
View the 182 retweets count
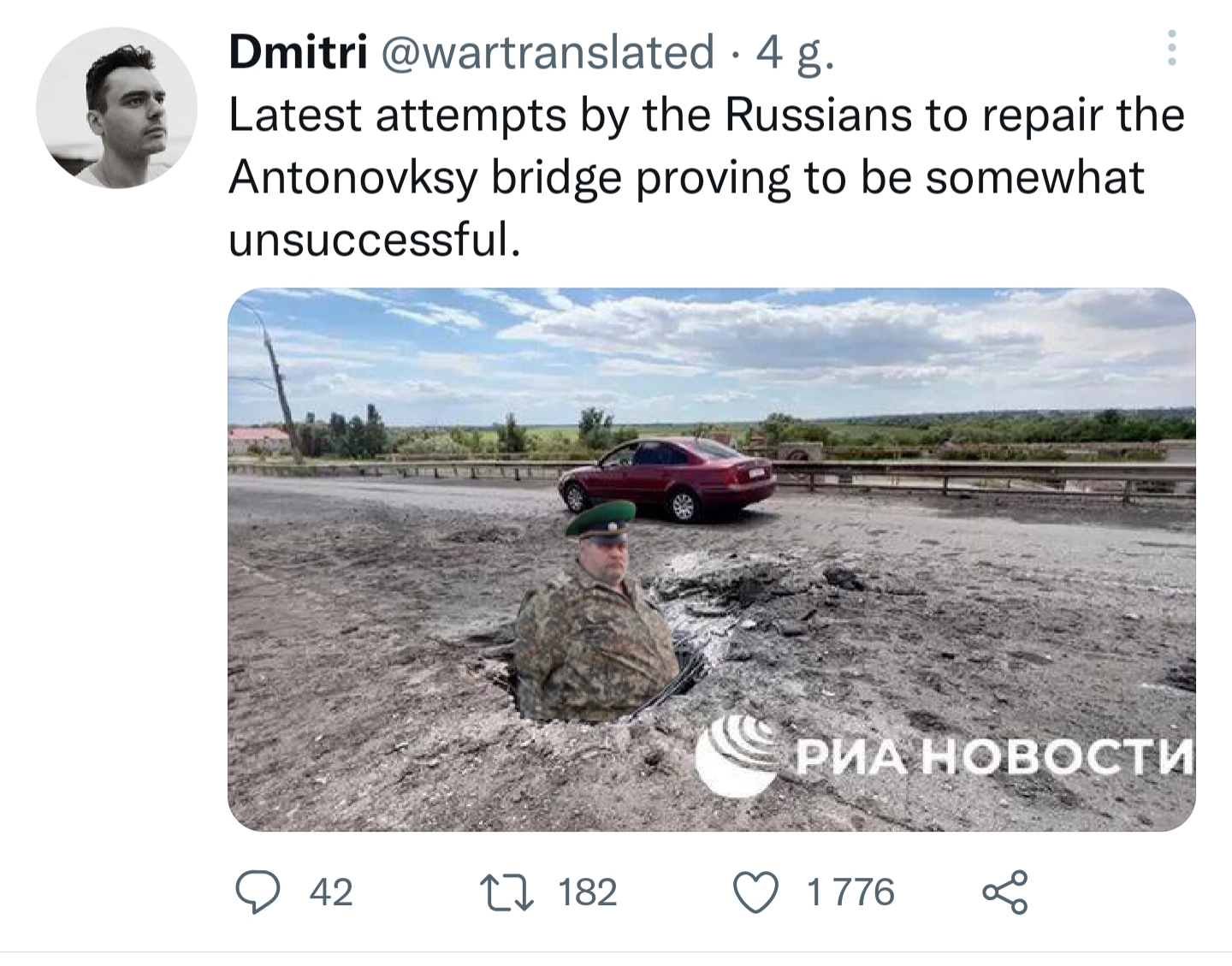tap(587, 892)
